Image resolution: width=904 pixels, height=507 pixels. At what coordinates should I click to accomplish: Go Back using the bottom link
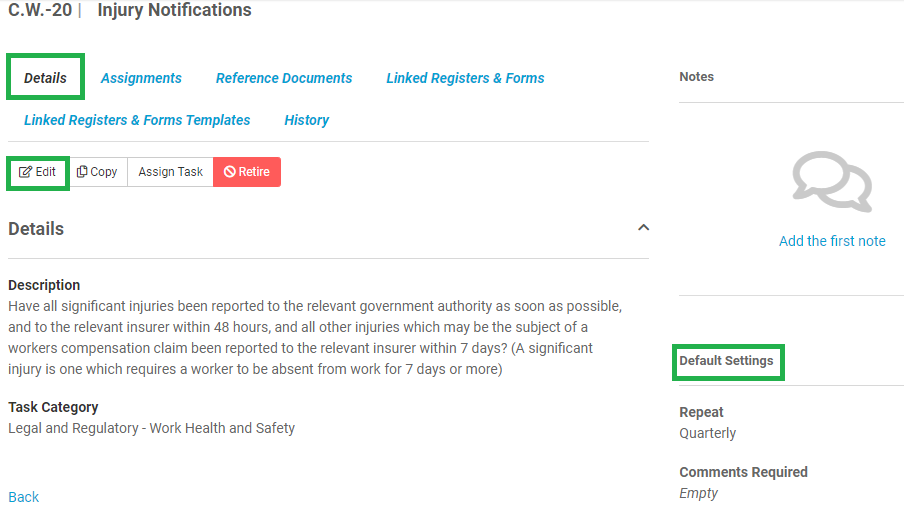tap(24, 497)
